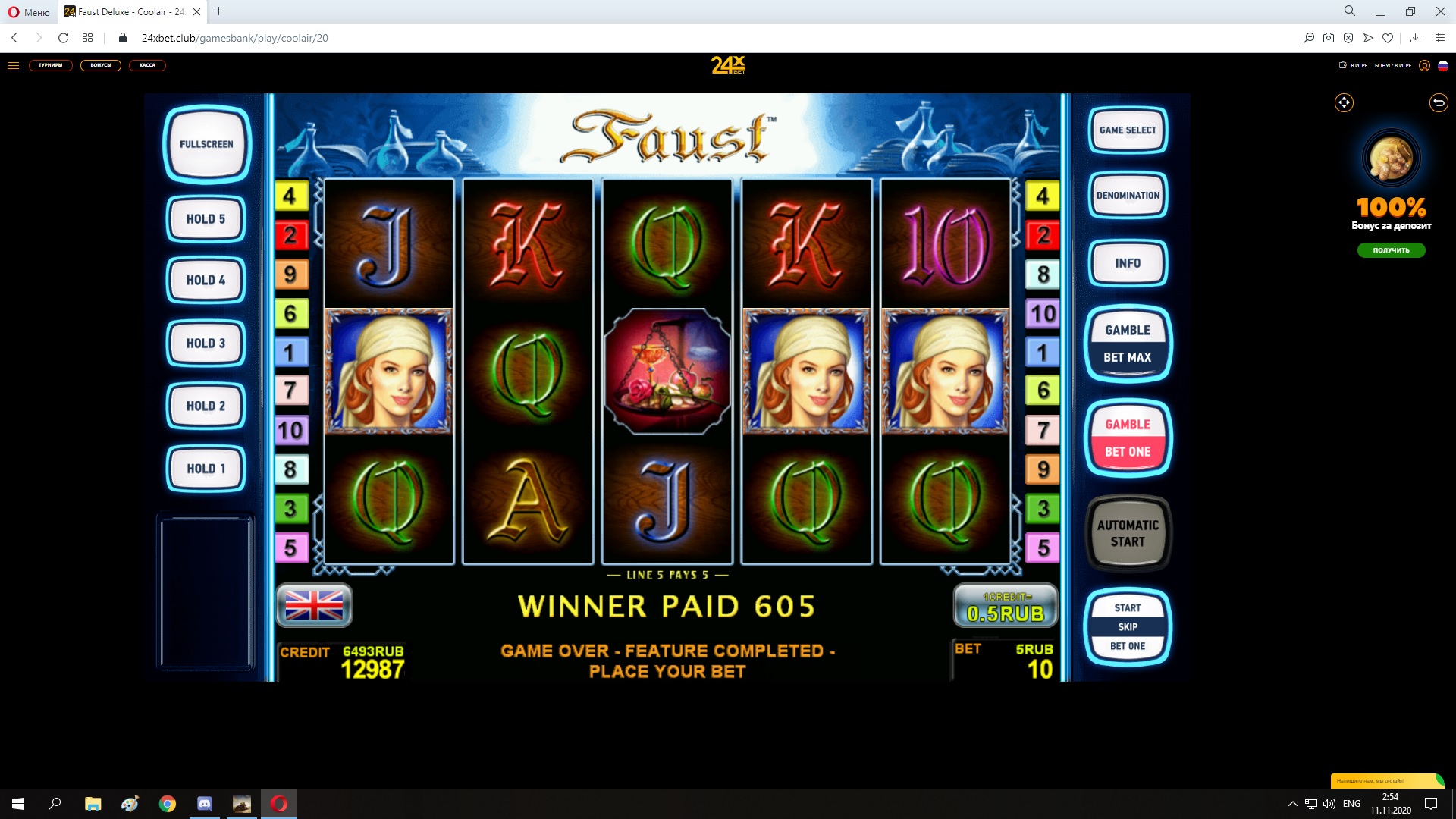Open the DENOMINATION selector
This screenshot has width=1456, height=819.
[1128, 196]
